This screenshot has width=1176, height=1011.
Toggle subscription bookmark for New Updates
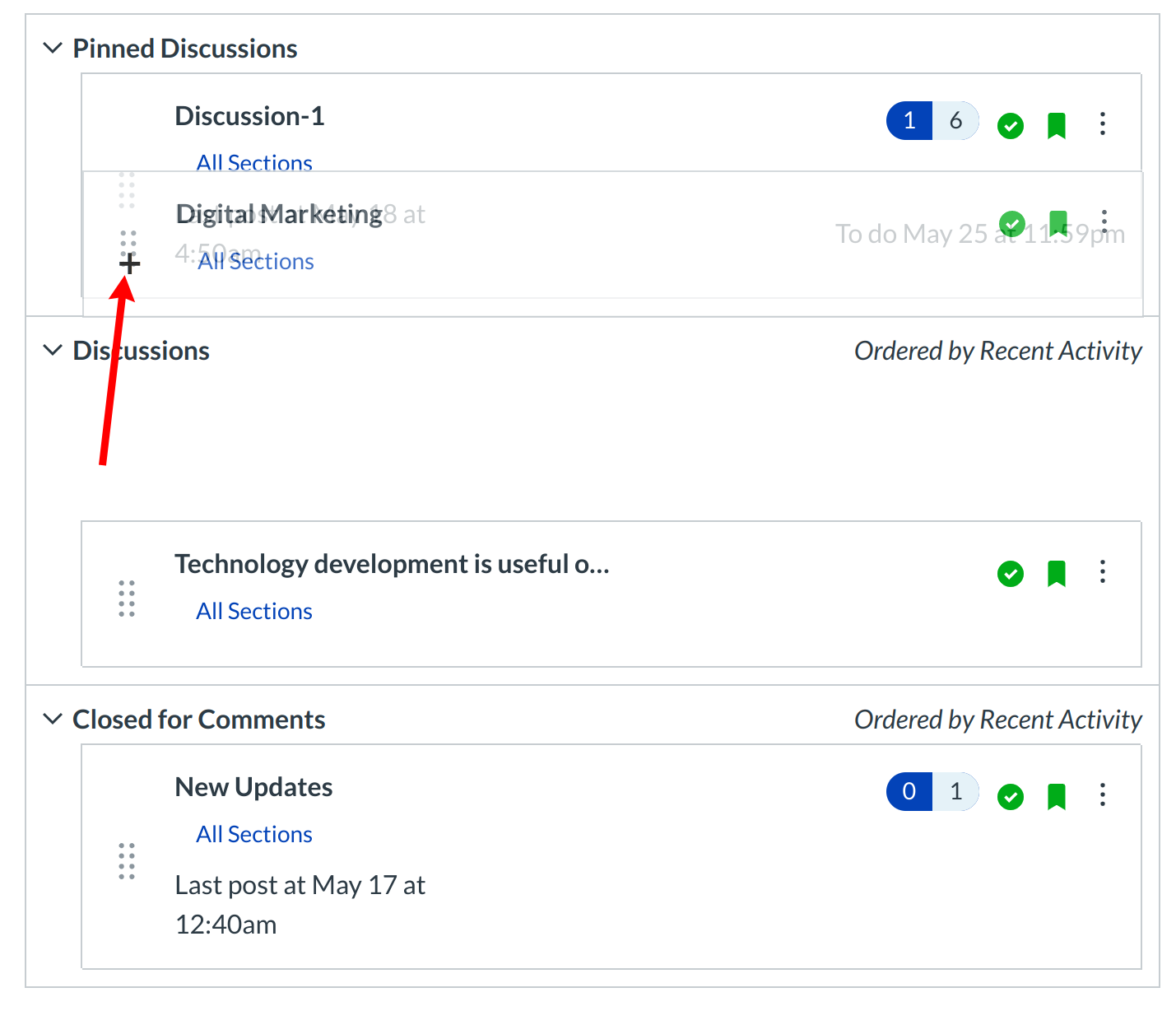click(x=1056, y=797)
